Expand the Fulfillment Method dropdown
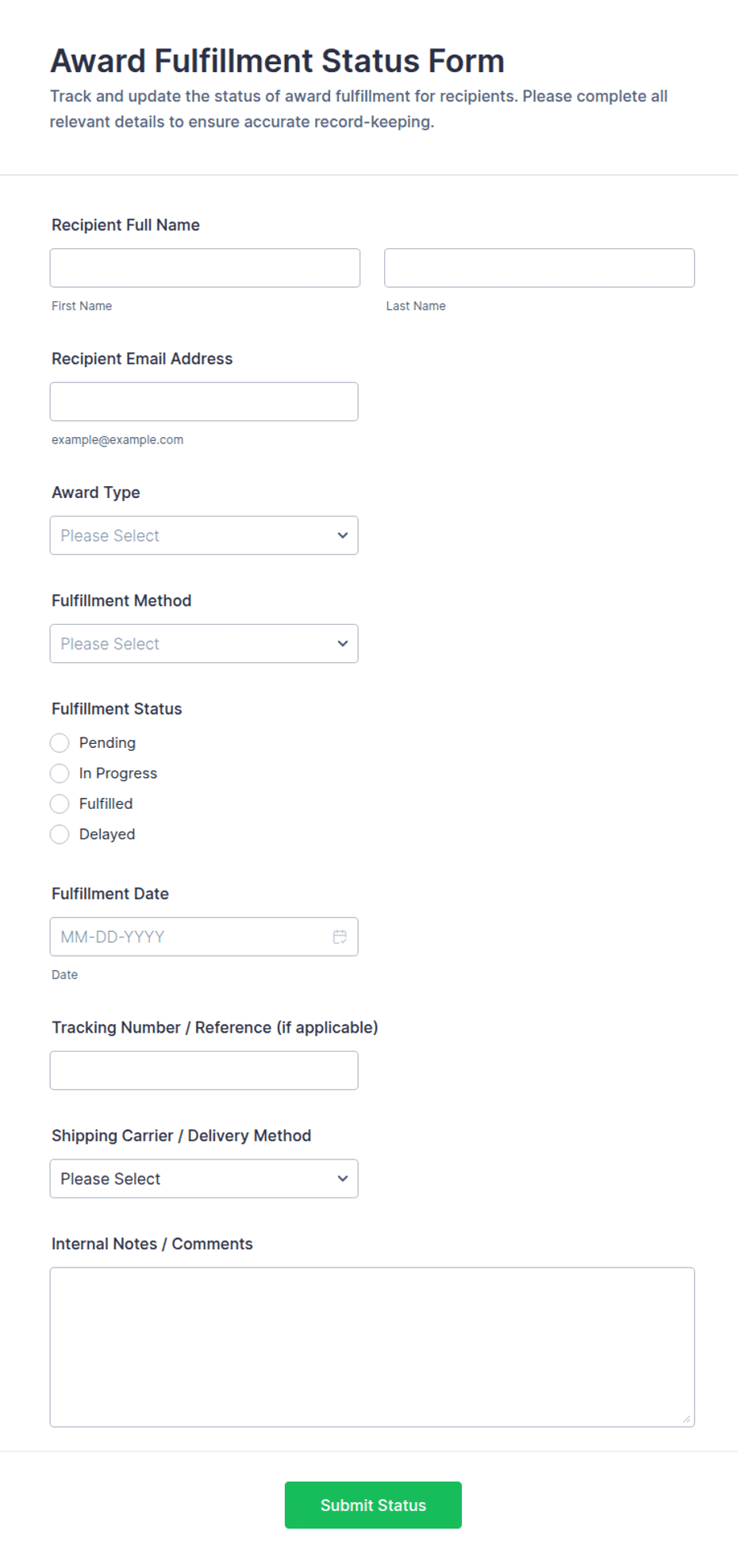This screenshot has width=738, height=1568. point(204,643)
